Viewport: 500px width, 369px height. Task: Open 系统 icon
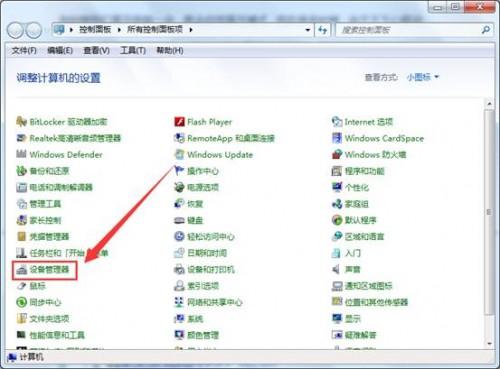[x=179, y=318]
